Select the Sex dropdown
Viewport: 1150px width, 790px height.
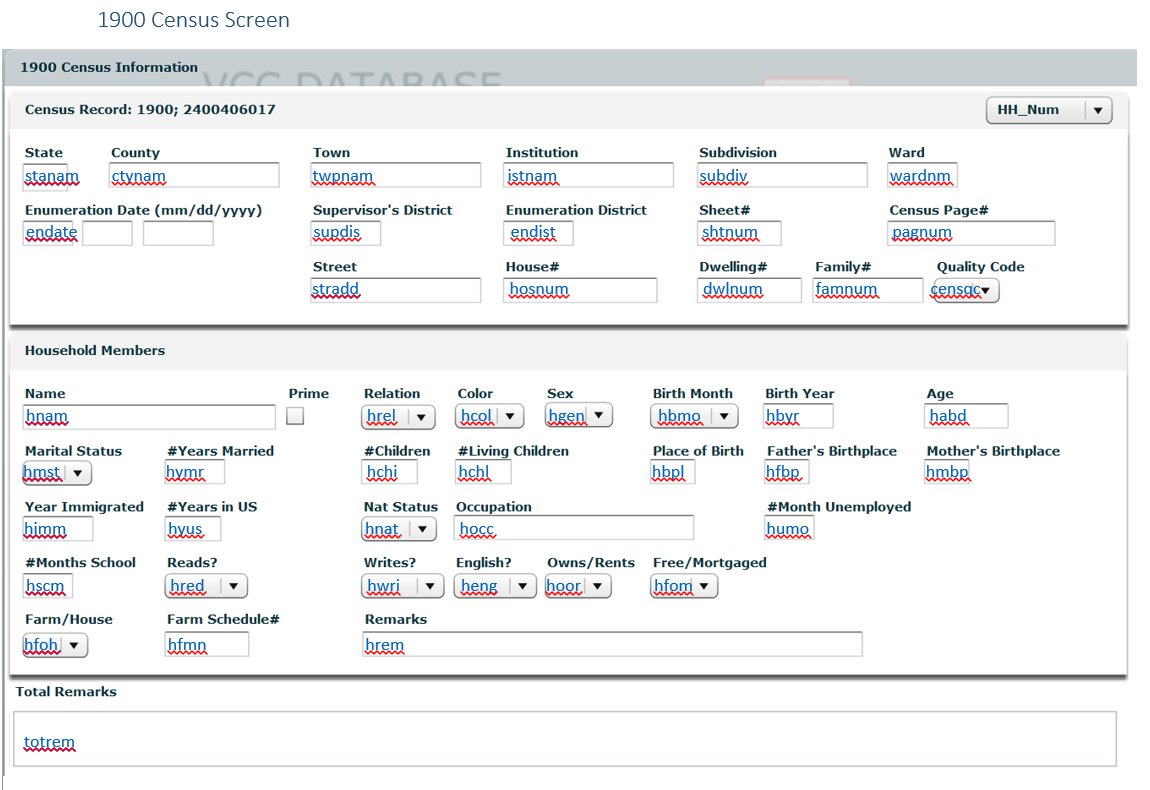pyautogui.click(x=579, y=416)
